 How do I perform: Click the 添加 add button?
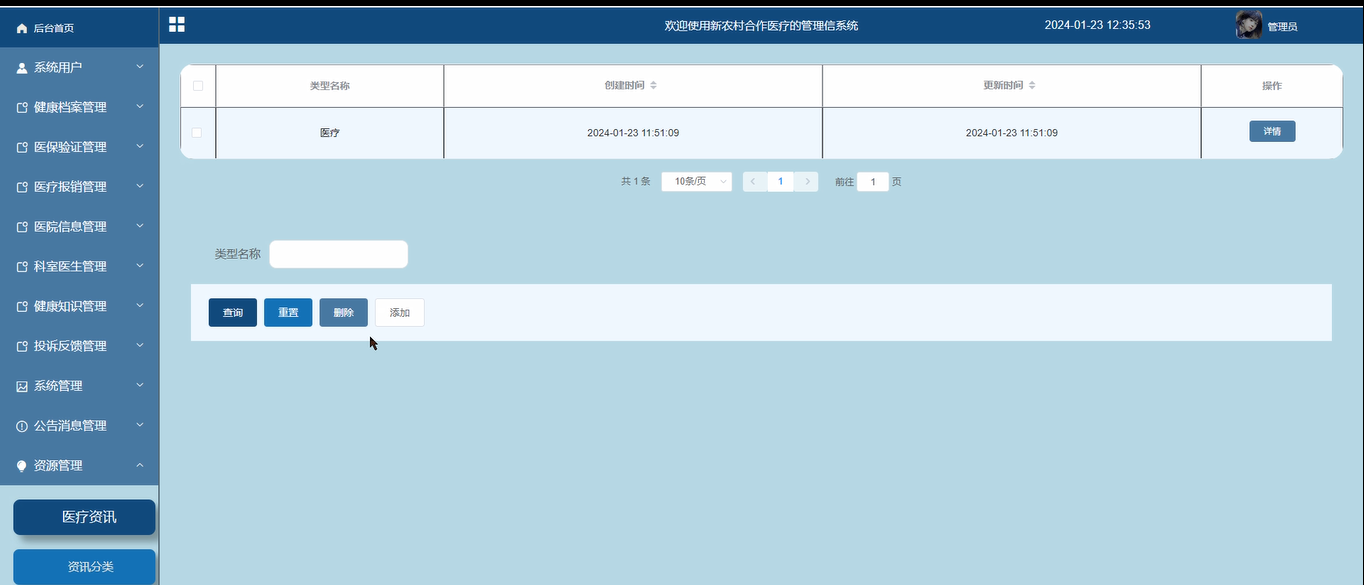pyautogui.click(x=400, y=313)
